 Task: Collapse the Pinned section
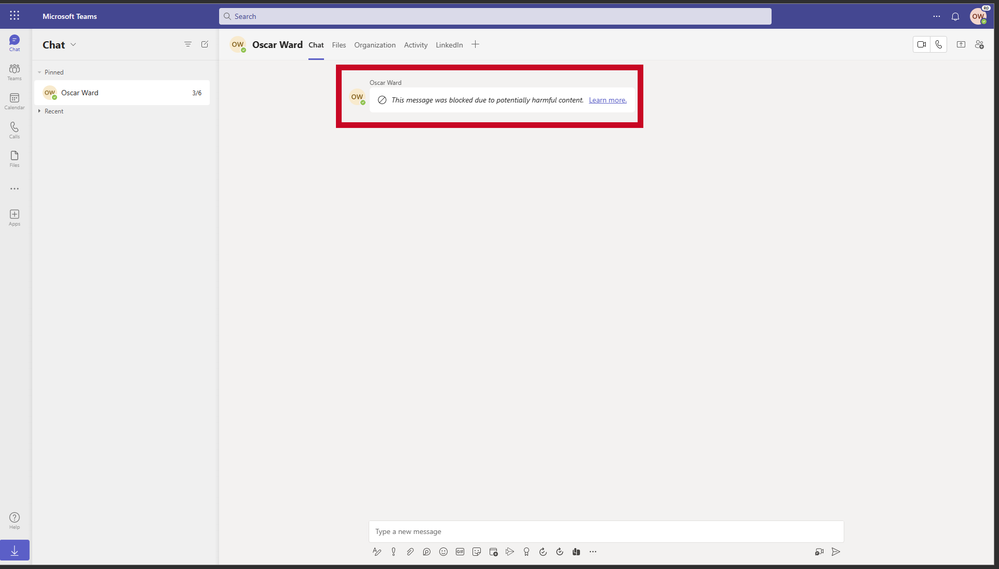pos(40,73)
